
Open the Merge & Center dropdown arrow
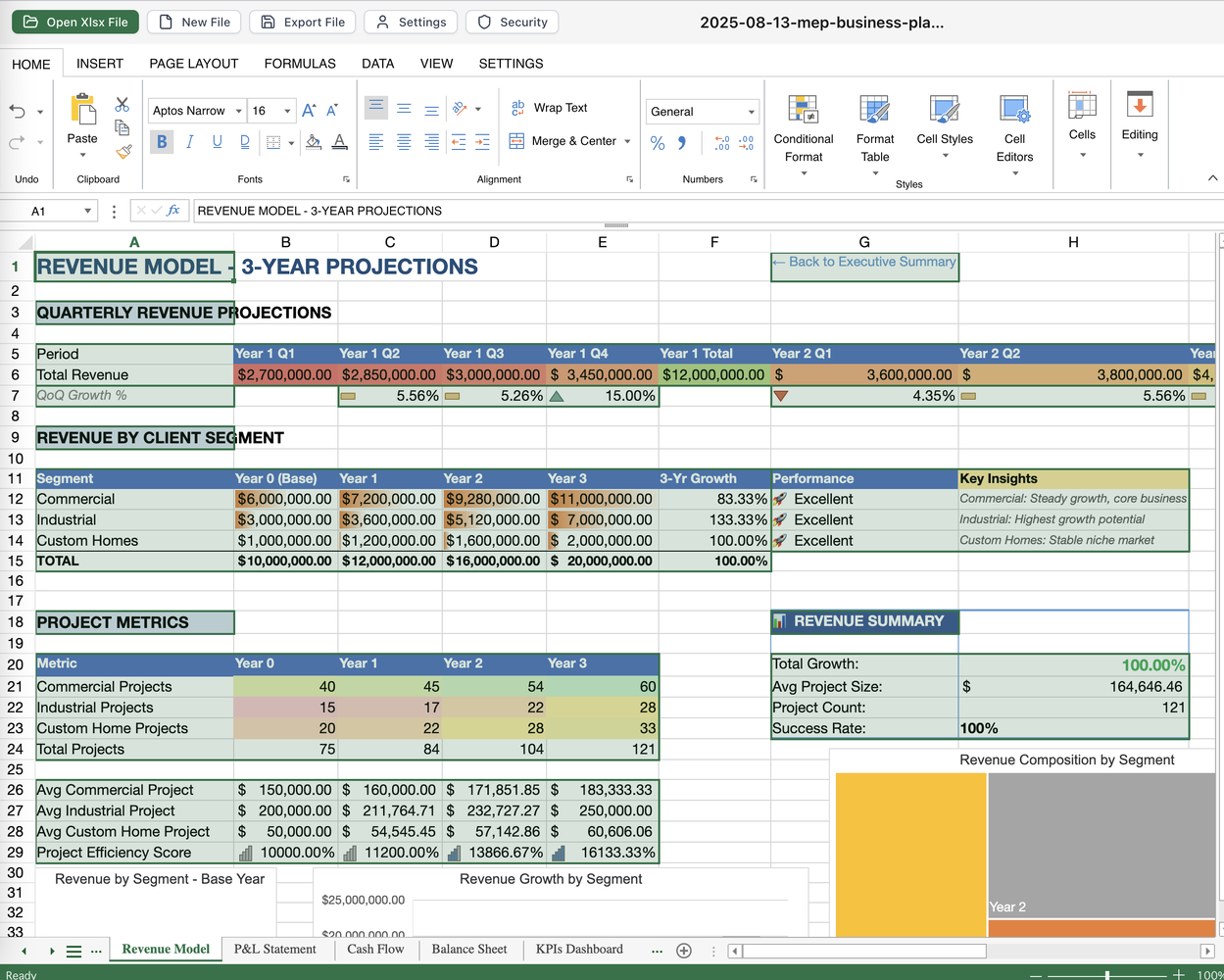pos(627,141)
